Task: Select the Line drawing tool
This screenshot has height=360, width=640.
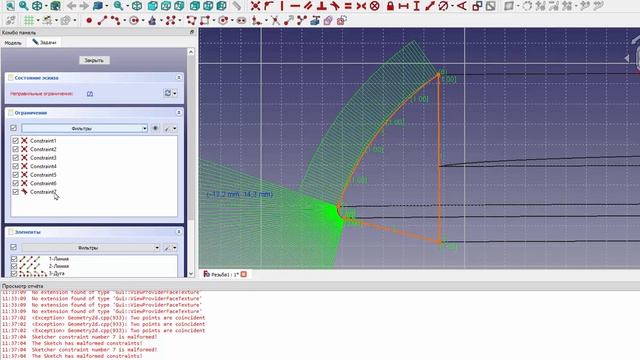Action: [102, 20]
